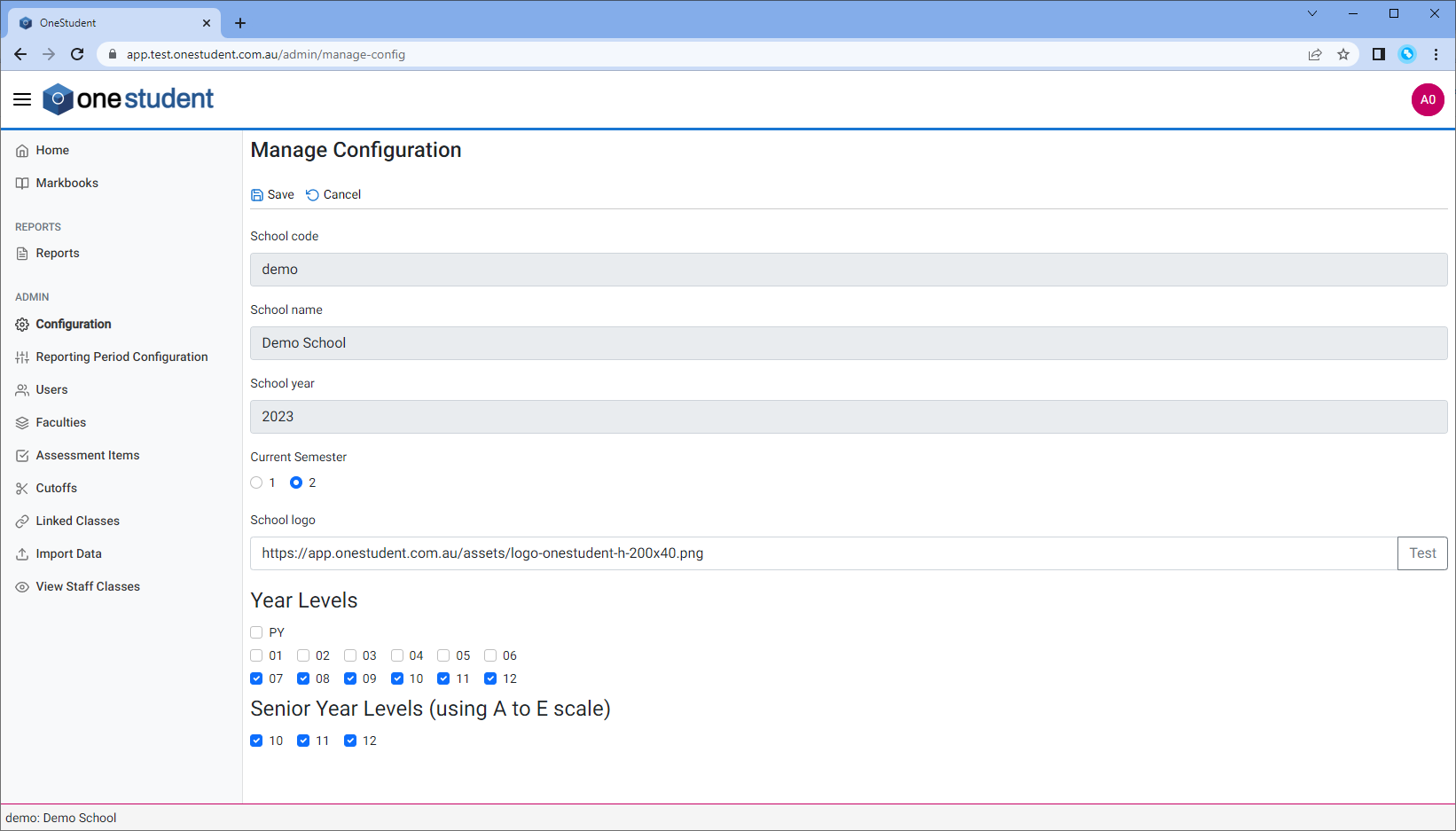Select Current Semester 1 radio button
Screen dimensions: 1456x831
(256, 482)
